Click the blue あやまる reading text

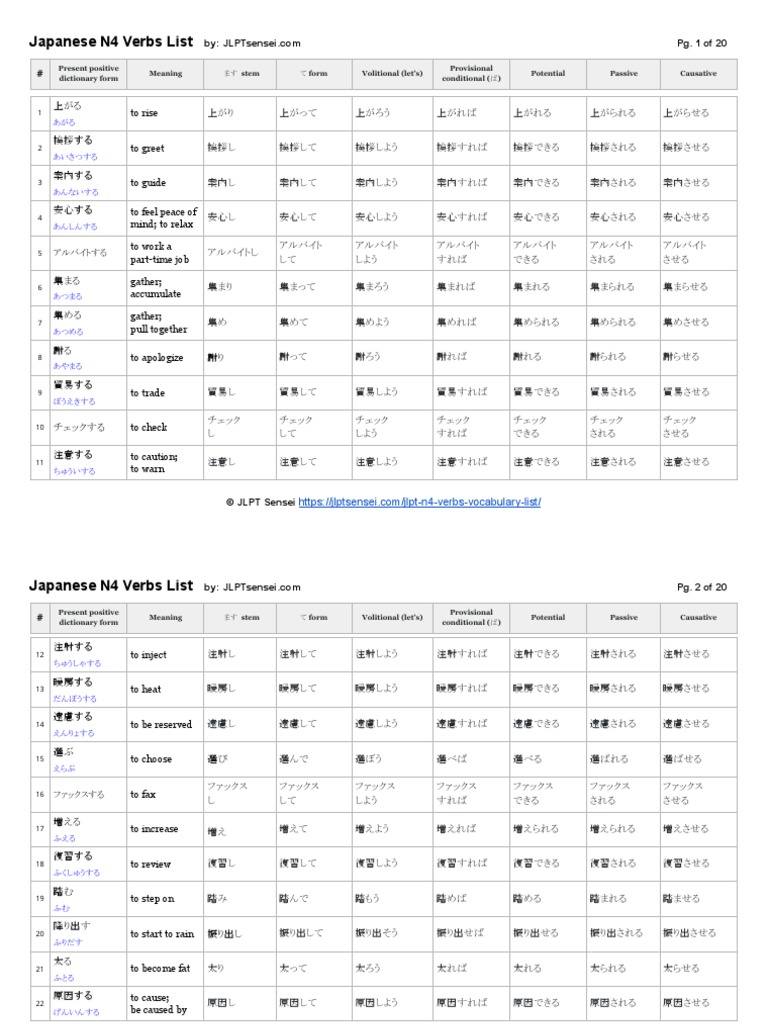point(67,366)
